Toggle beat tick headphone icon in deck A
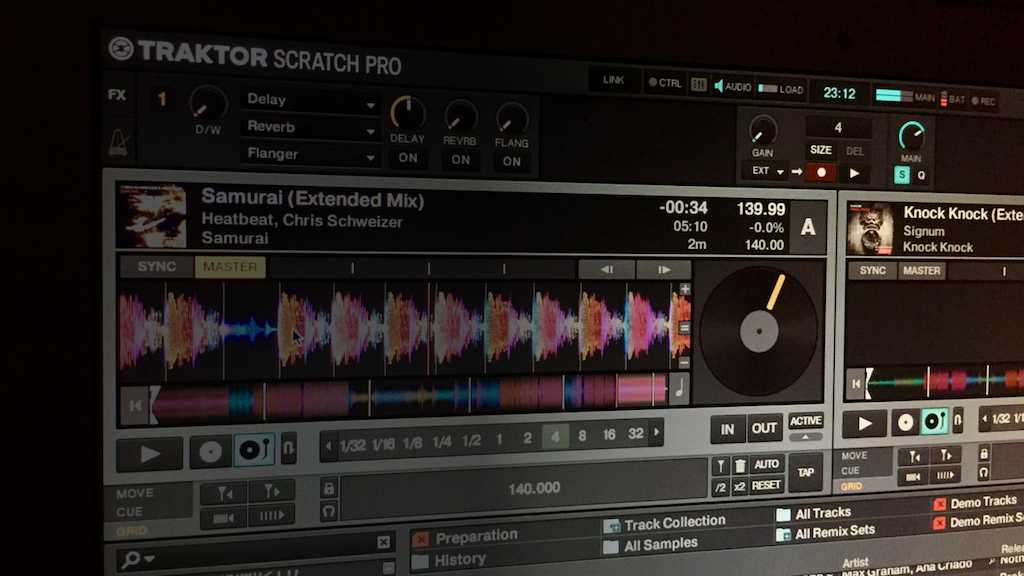This screenshot has width=1024, height=576. click(x=328, y=511)
